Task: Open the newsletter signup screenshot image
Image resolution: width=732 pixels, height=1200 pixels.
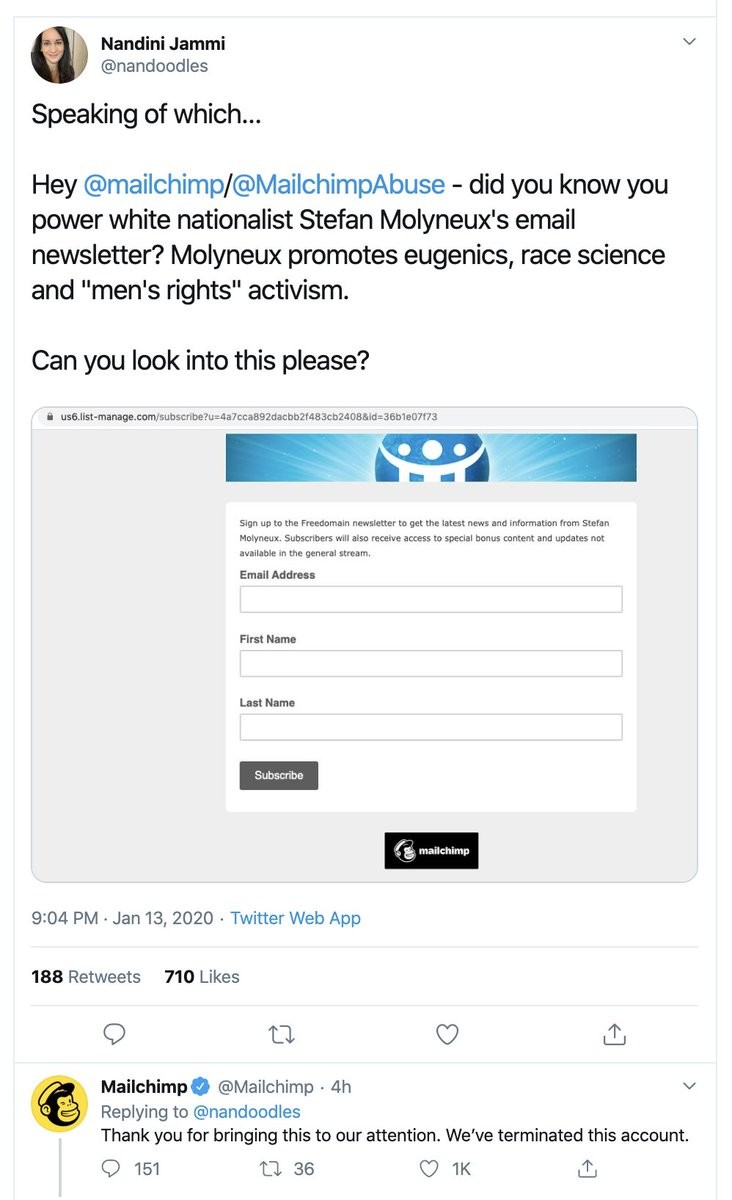Action: click(x=364, y=644)
